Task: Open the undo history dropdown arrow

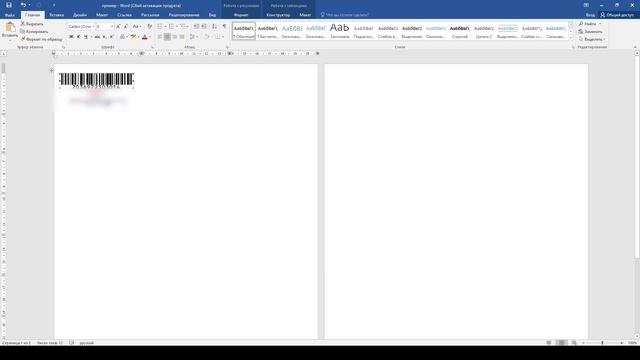Action: (x=29, y=5)
